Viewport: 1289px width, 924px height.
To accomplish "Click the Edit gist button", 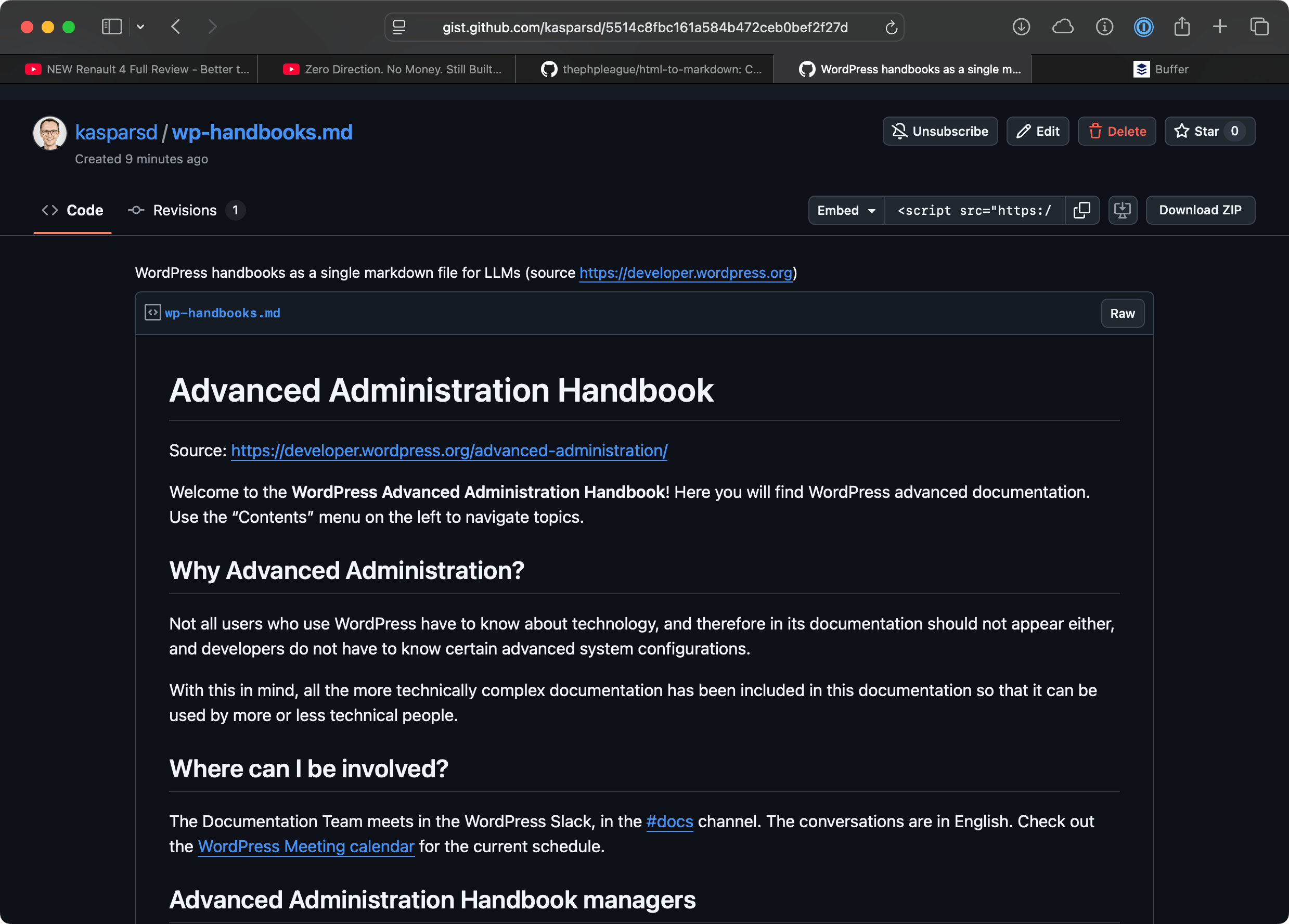I will point(1038,131).
